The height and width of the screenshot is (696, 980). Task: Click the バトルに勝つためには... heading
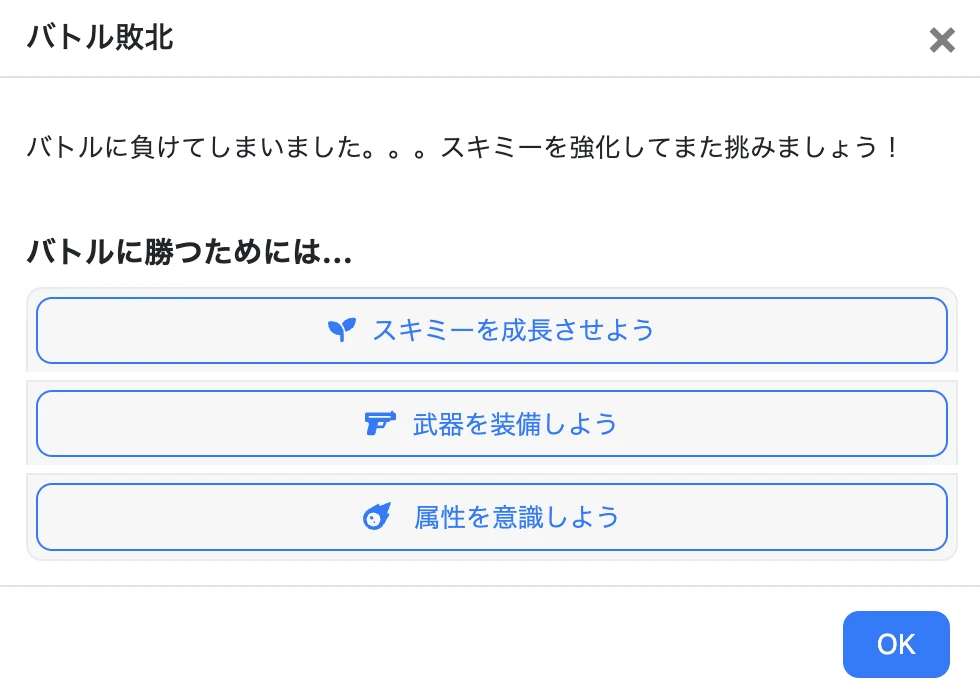189,252
